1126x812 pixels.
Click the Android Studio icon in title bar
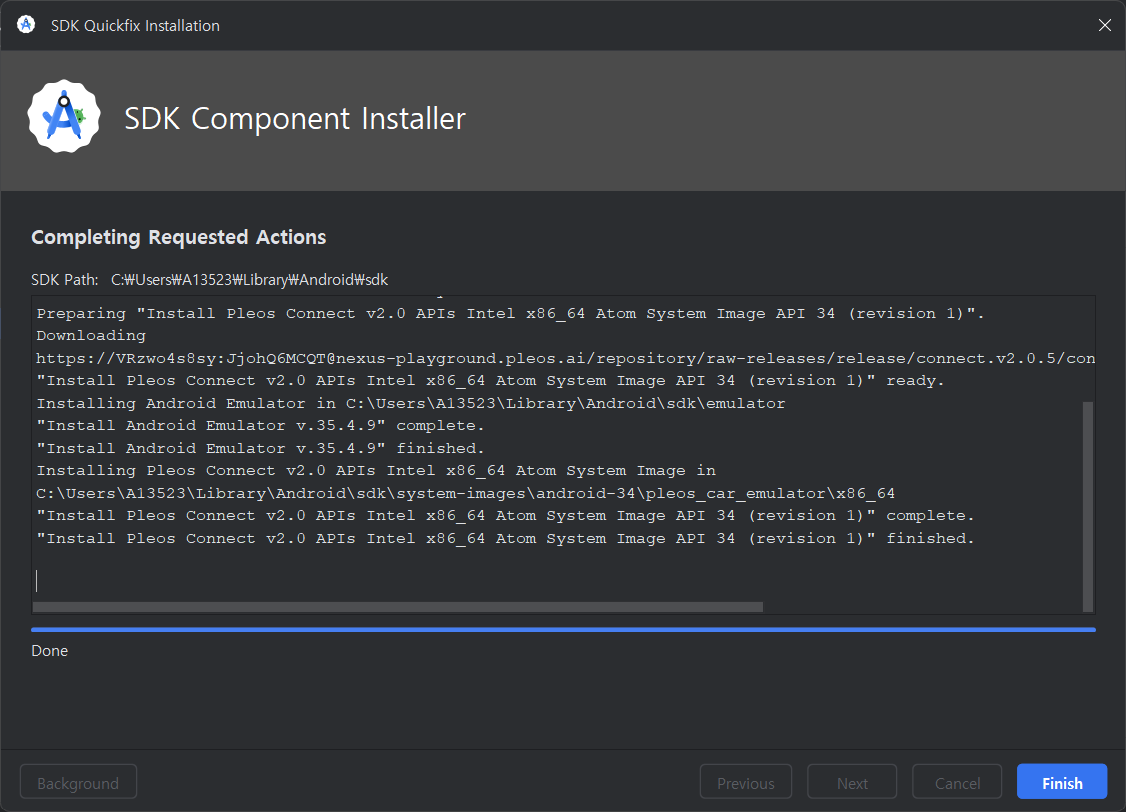[x=27, y=25]
